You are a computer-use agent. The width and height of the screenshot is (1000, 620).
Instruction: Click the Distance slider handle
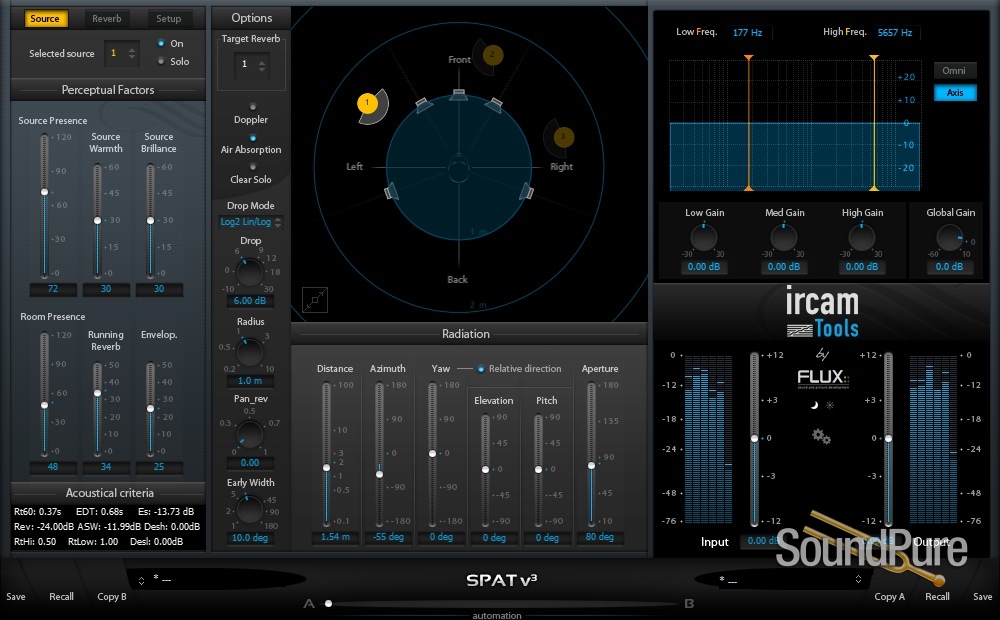point(327,468)
